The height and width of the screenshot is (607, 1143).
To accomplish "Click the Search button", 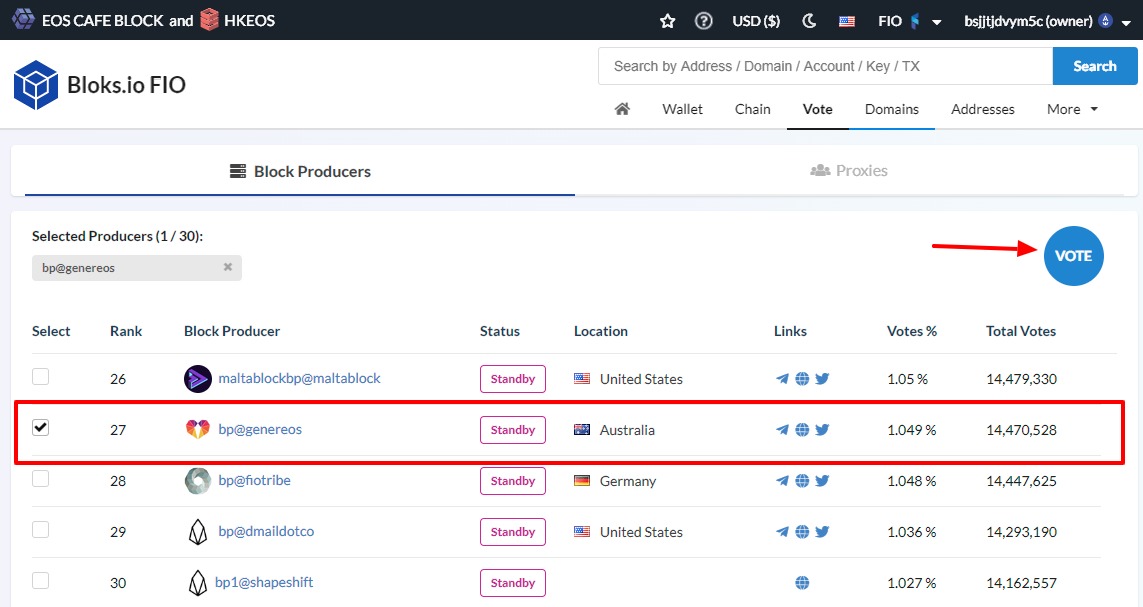I will pos(1095,66).
